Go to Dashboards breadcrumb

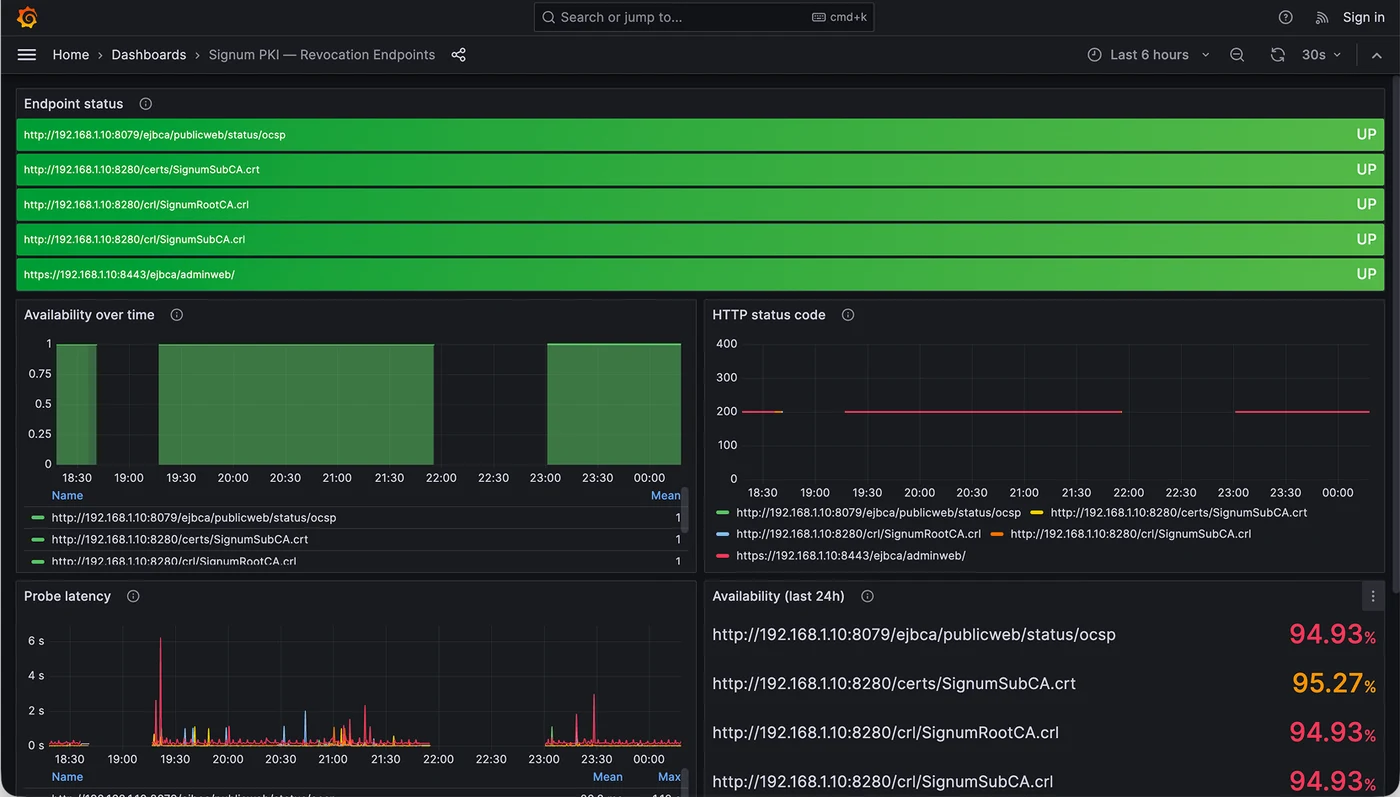point(149,55)
